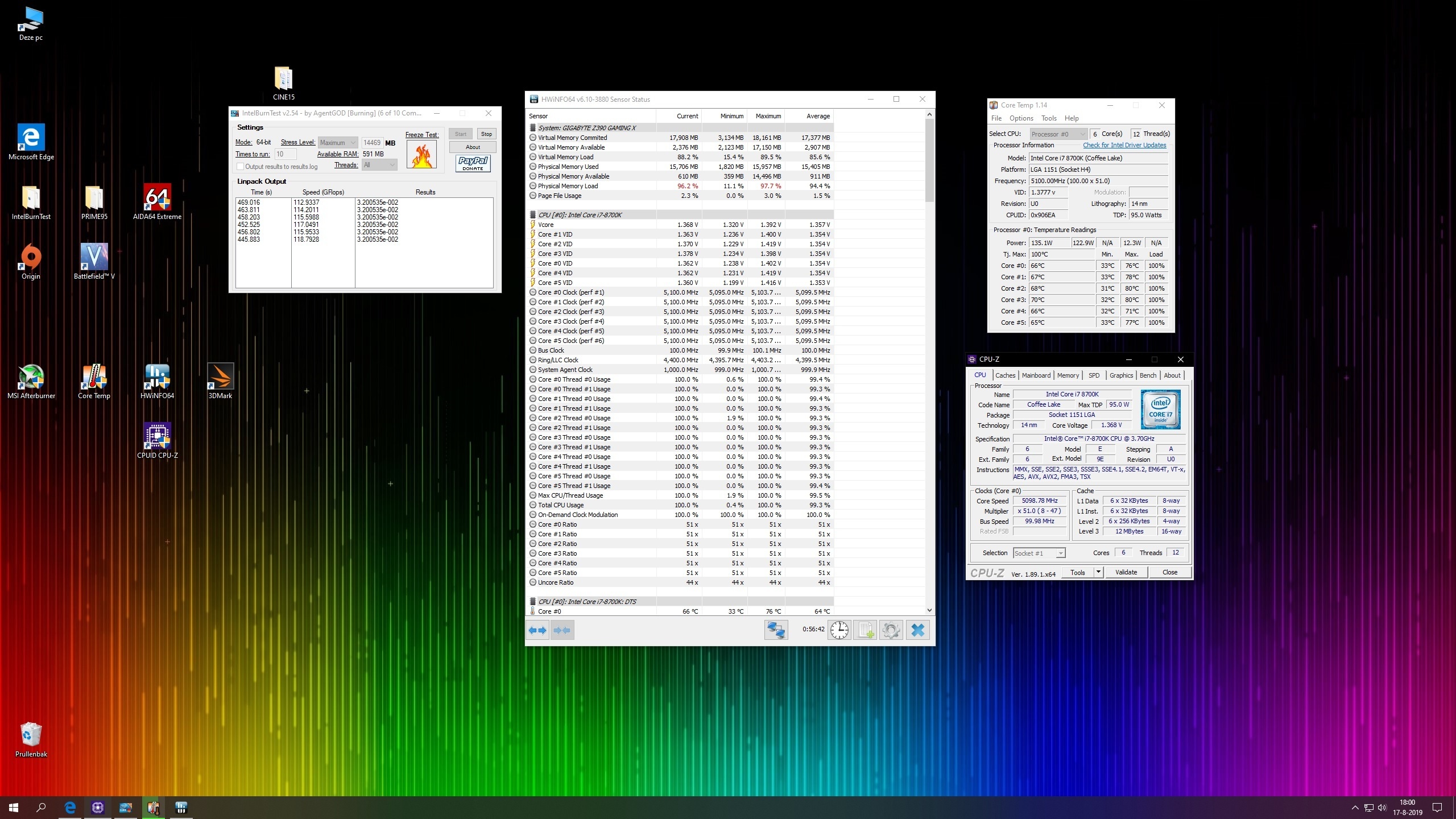Viewport: 1456px width, 819px height.
Task: Open the Stress Level dropdown
Action: (x=338, y=143)
